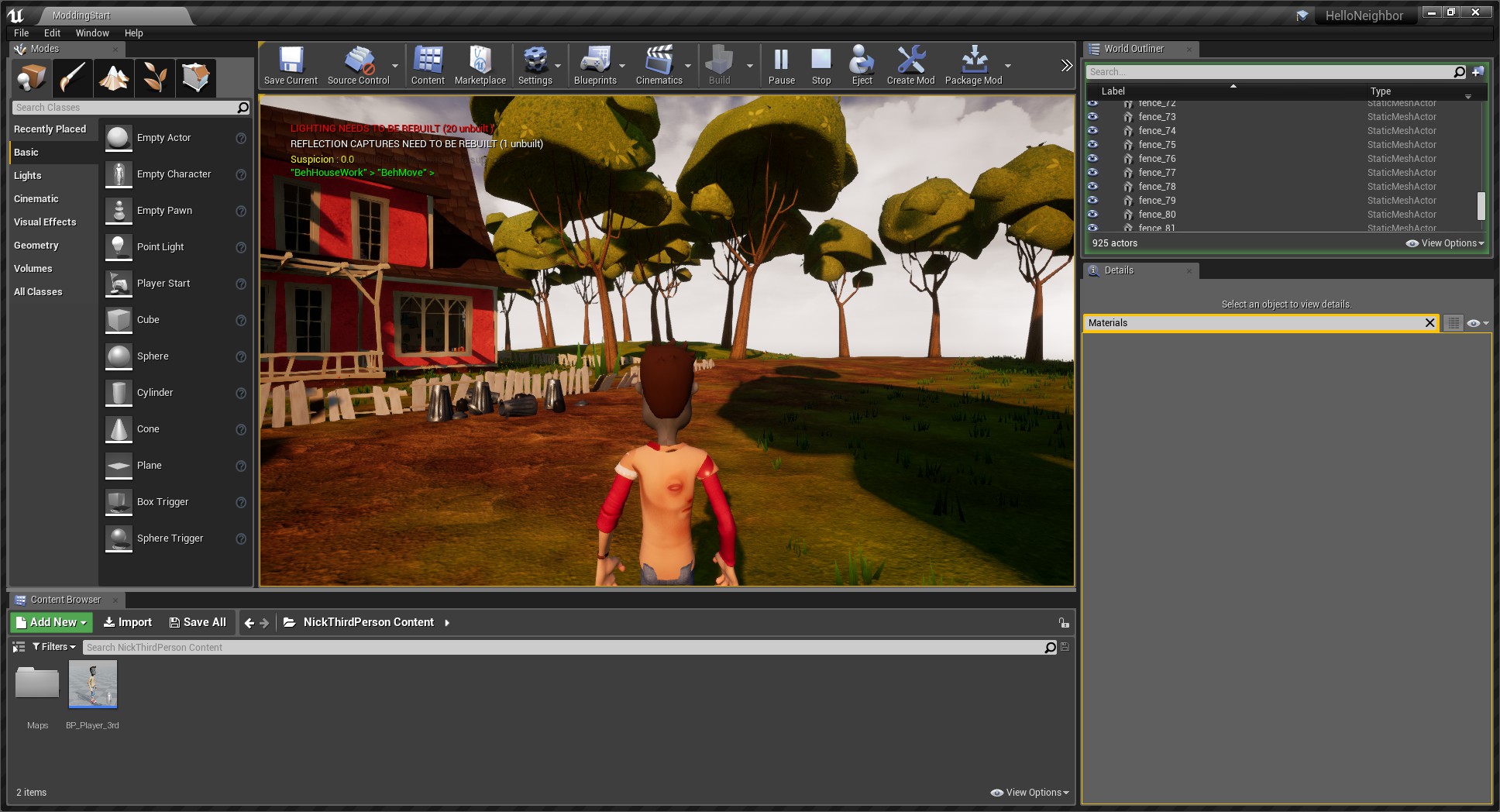
Task: Open the Content browser toolbar icon
Action: pyautogui.click(x=428, y=65)
